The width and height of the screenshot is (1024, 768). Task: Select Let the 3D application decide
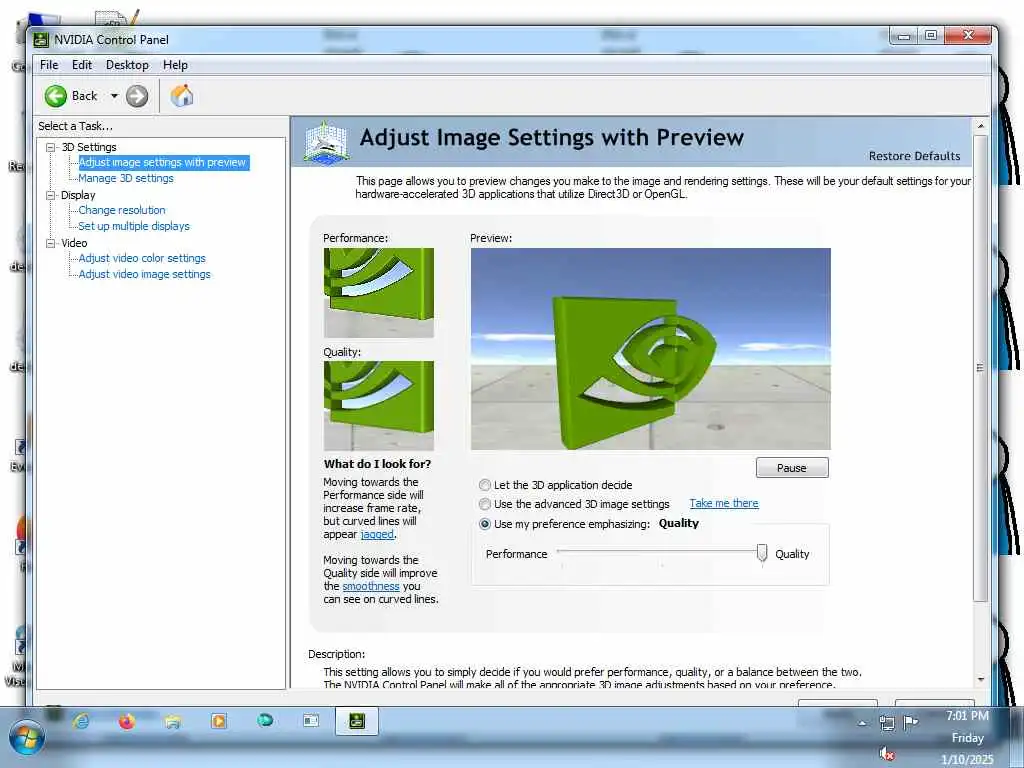(x=485, y=485)
